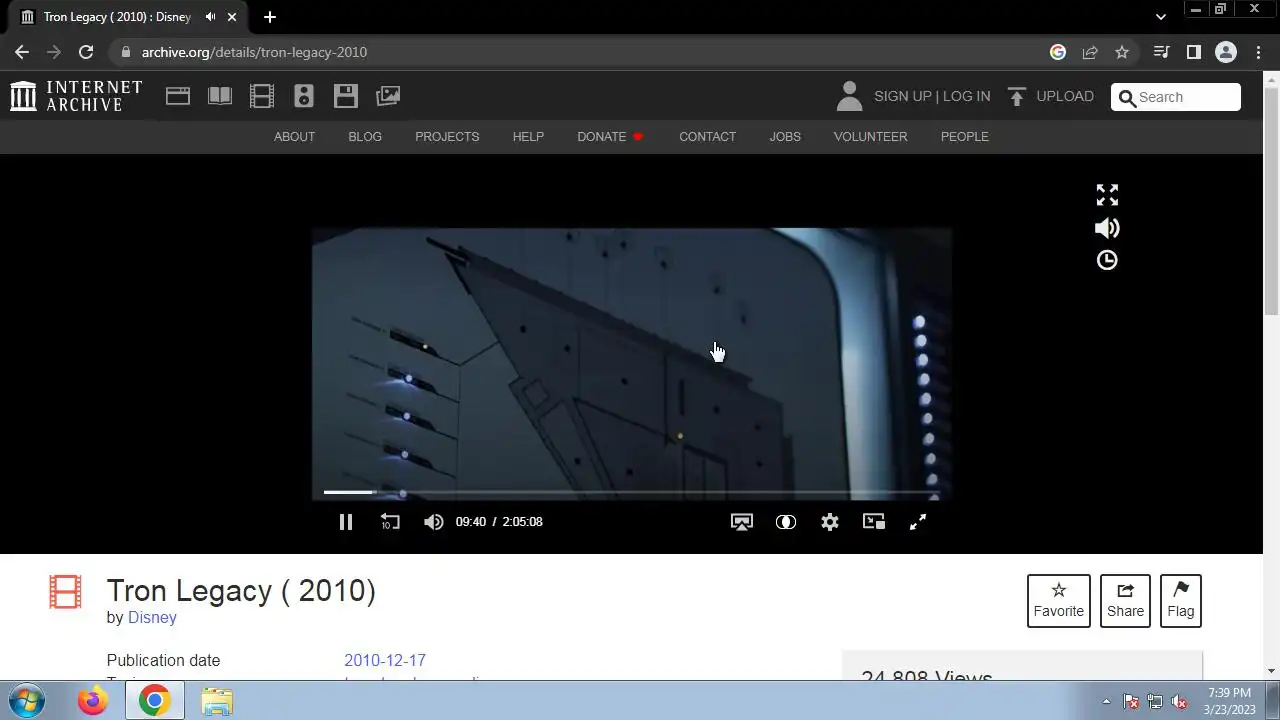
Task: Click SIGN UP | LOG IN link
Action: point(932,96)
